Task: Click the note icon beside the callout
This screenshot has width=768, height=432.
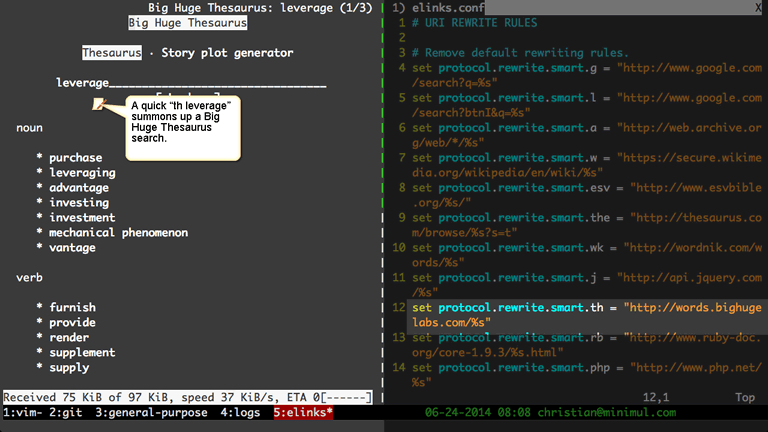Action: (99, 104)
